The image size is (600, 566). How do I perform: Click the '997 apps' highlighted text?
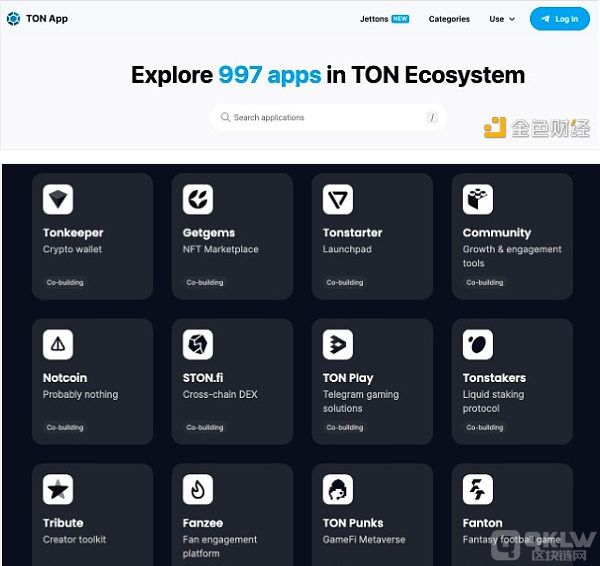[x=269, y=75]
